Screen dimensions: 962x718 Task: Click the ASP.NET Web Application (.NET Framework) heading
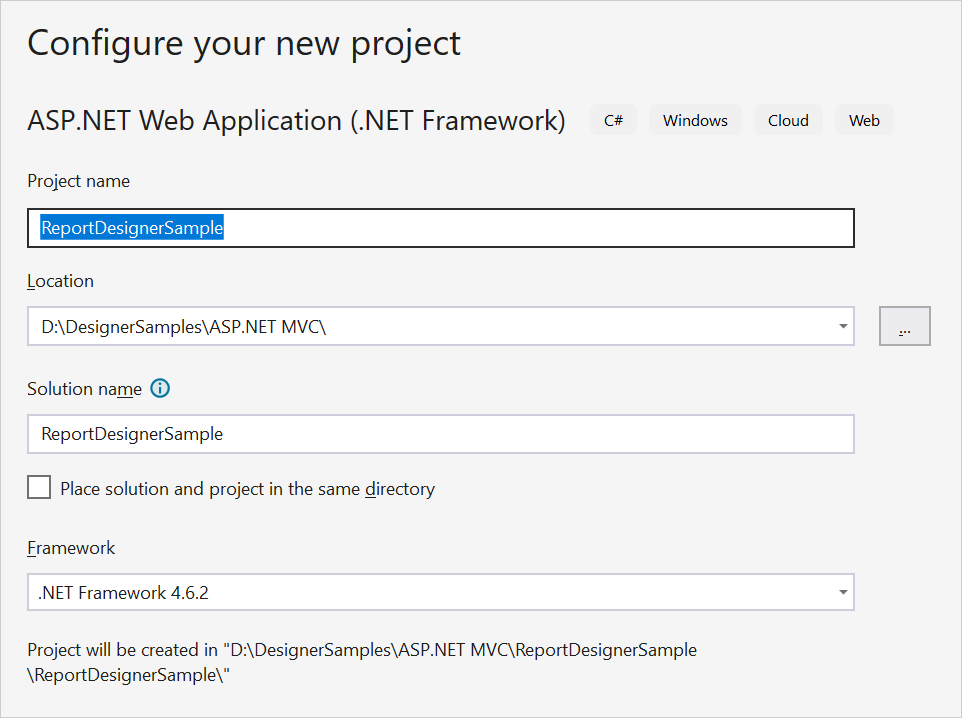click(x=296, y=120)
